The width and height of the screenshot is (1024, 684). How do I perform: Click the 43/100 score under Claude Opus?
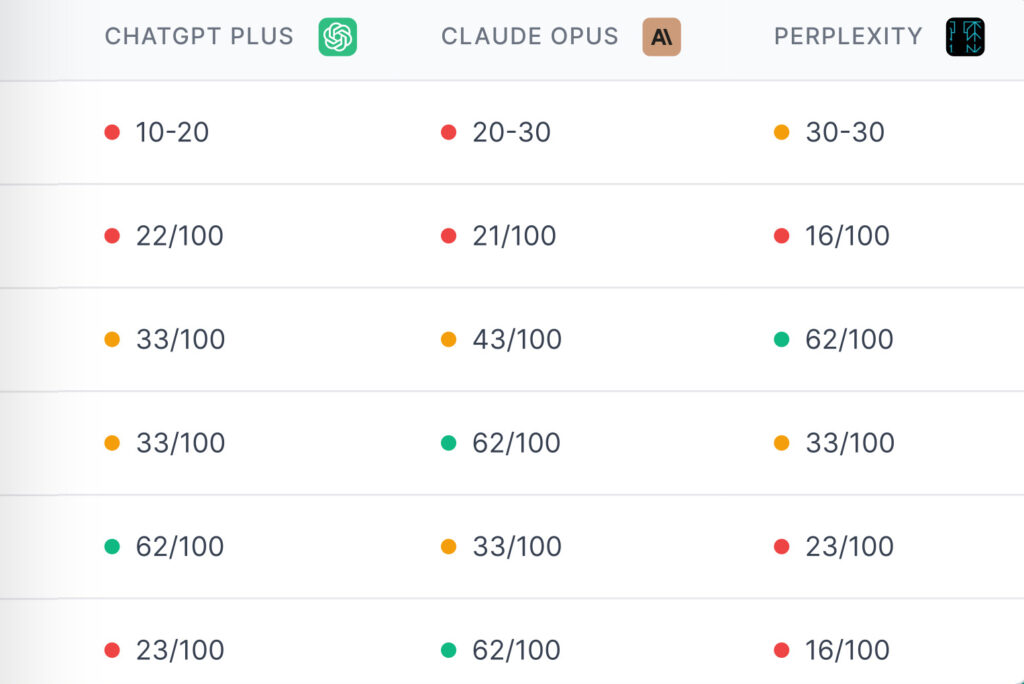pos(516,340)
